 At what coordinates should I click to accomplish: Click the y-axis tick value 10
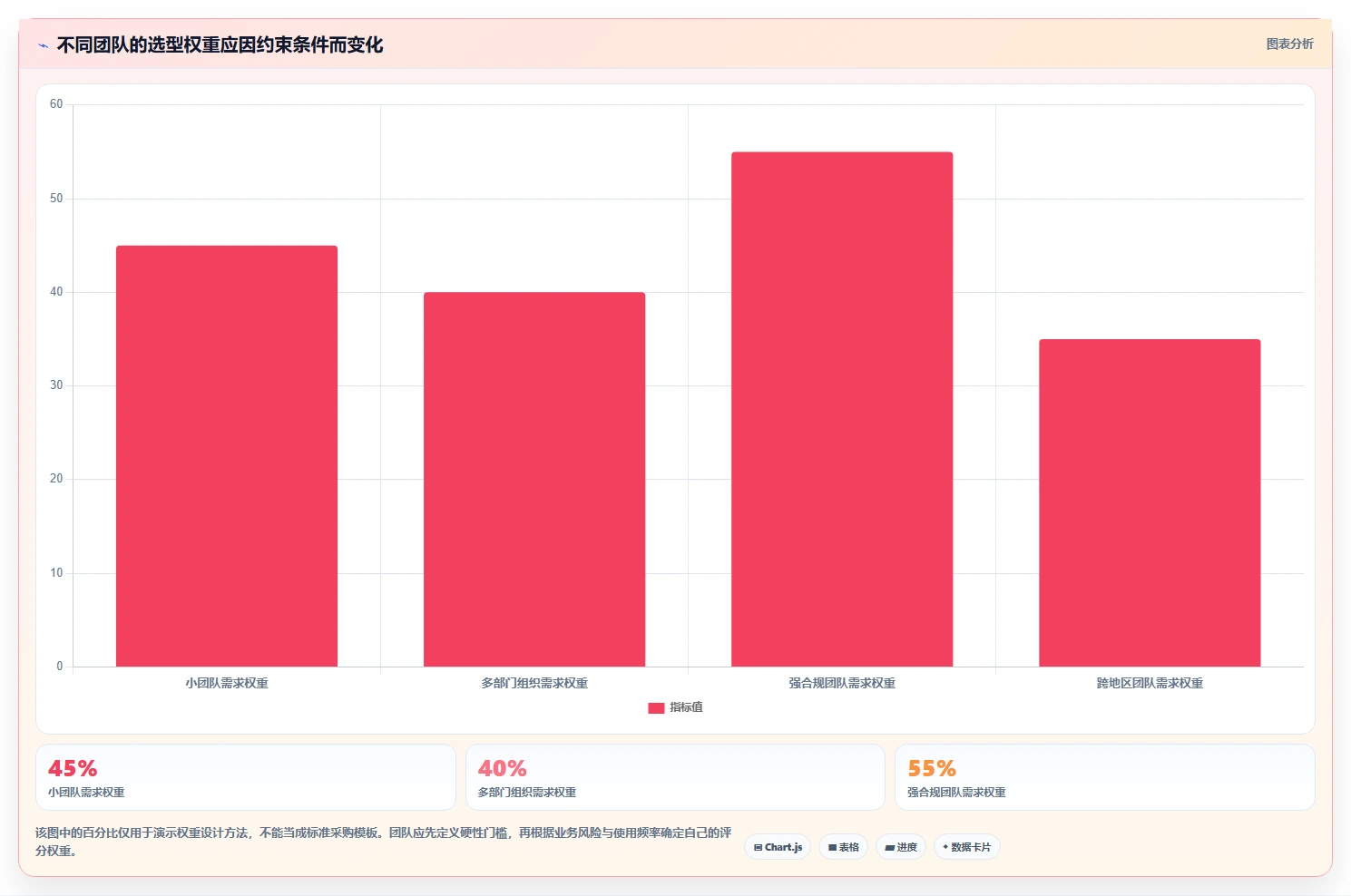pyautogui.click(x=56, y=573)
